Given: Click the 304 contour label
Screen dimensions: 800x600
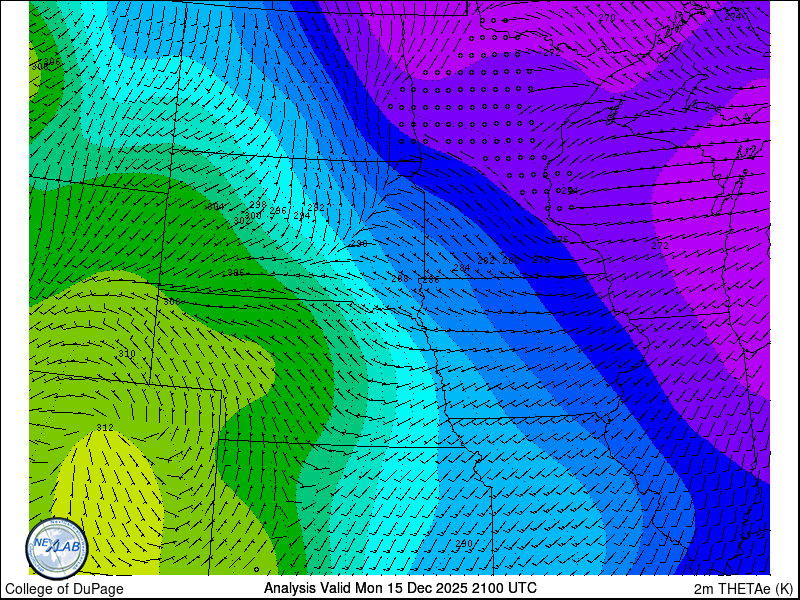Looking at the screenshot, I should pos(216,207).
